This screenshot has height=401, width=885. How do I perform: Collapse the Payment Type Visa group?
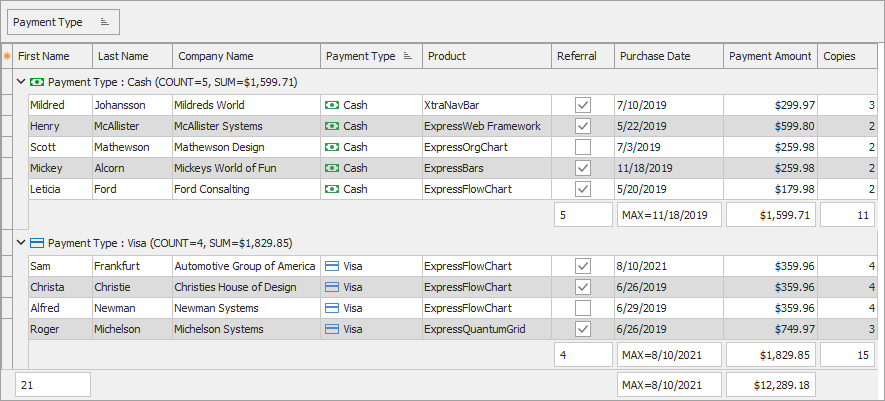click(22, 243)
